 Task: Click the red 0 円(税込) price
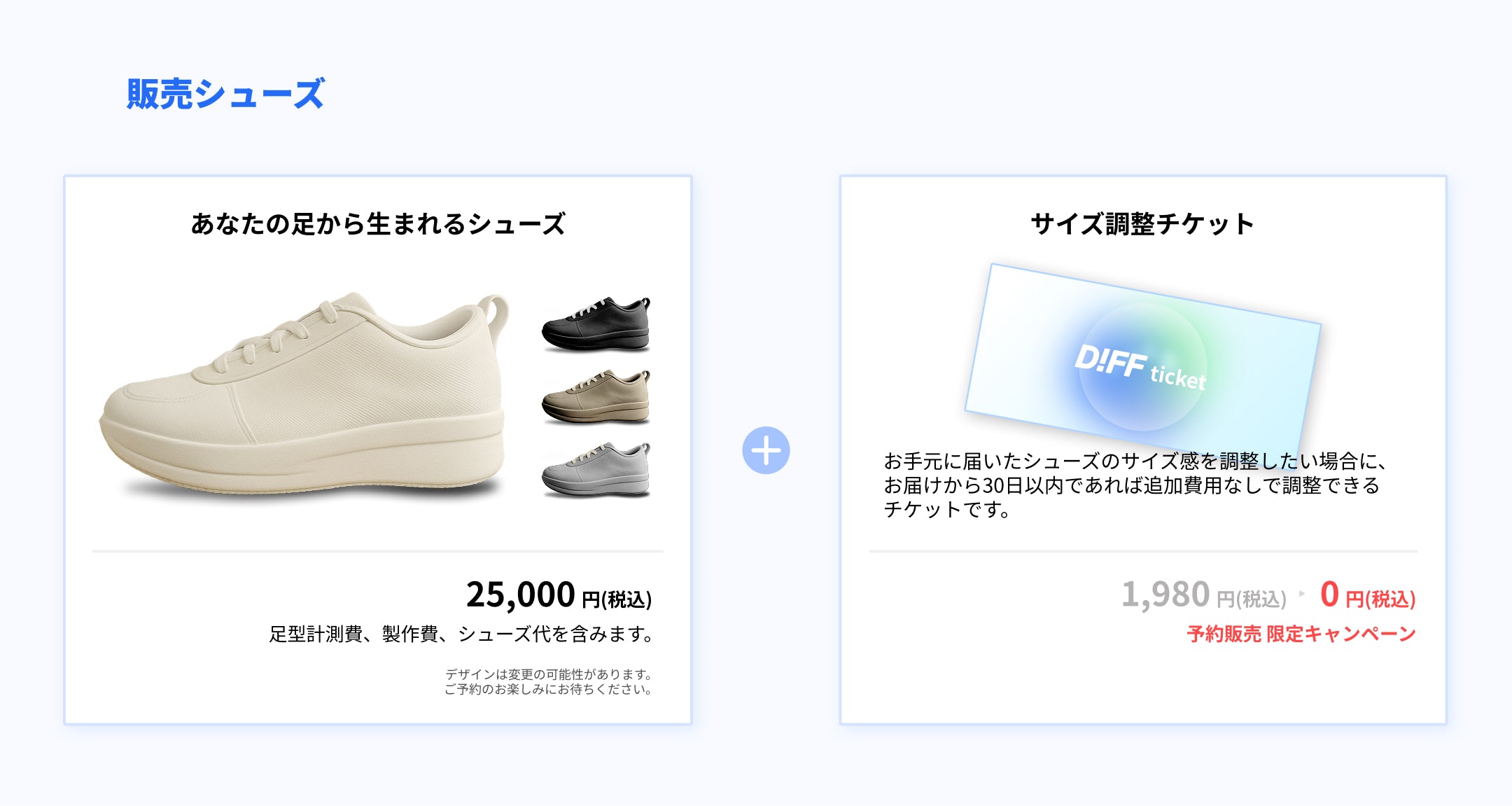click(x=1368, y=595)
